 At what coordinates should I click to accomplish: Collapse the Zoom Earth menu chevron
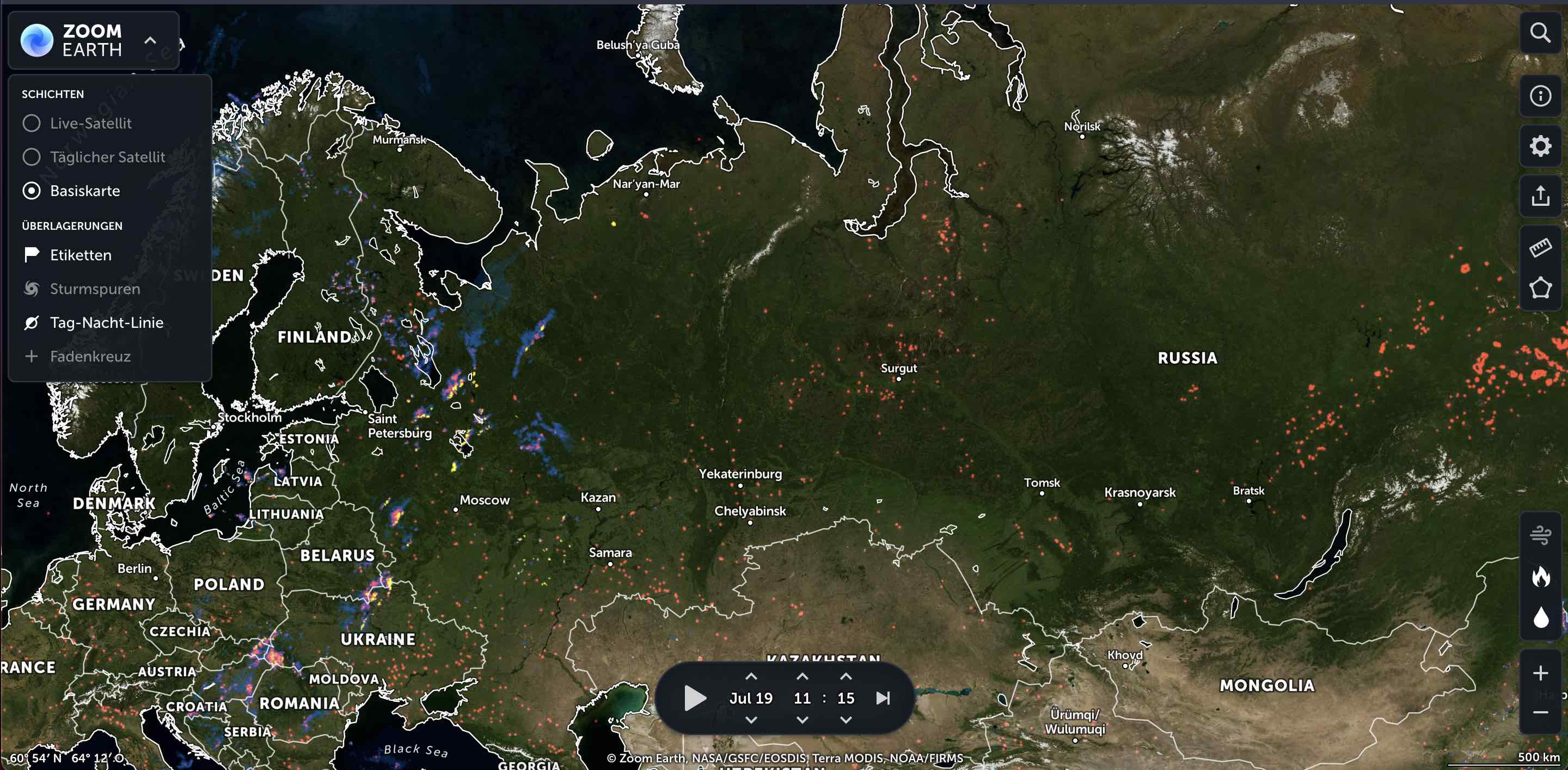click(150, 41)
